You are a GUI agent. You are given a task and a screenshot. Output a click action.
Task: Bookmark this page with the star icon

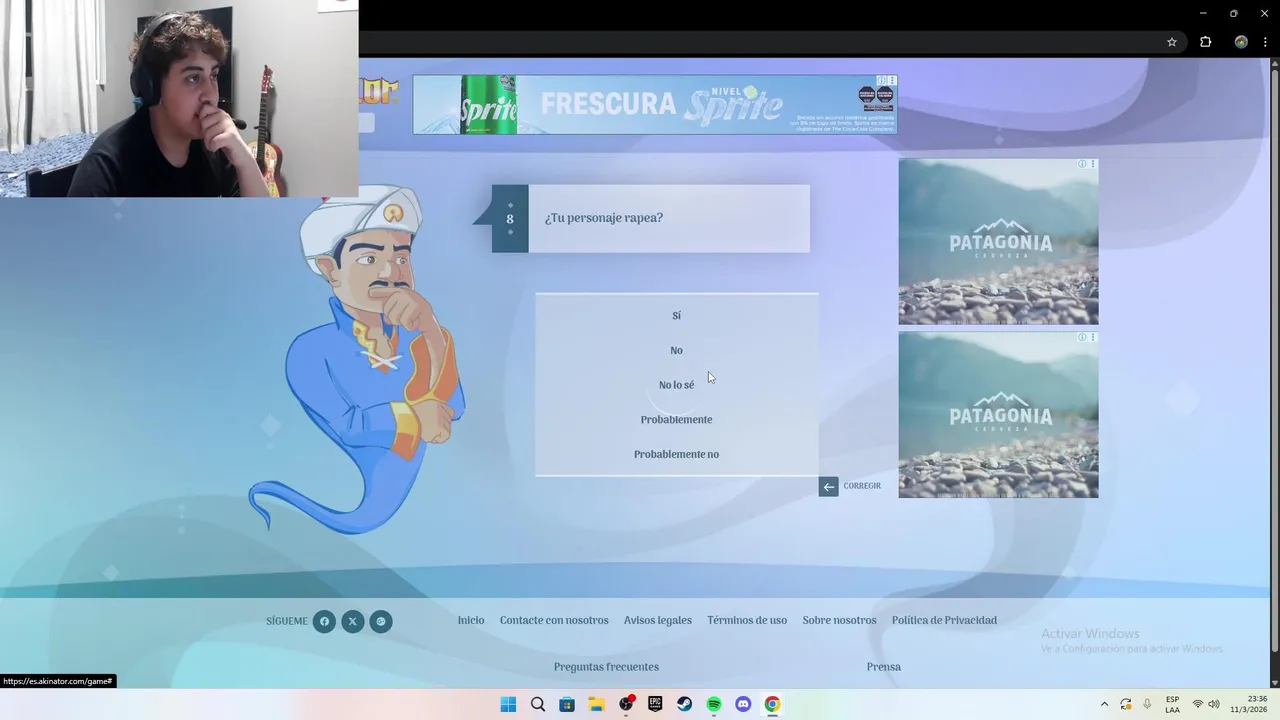(1172, 42)
